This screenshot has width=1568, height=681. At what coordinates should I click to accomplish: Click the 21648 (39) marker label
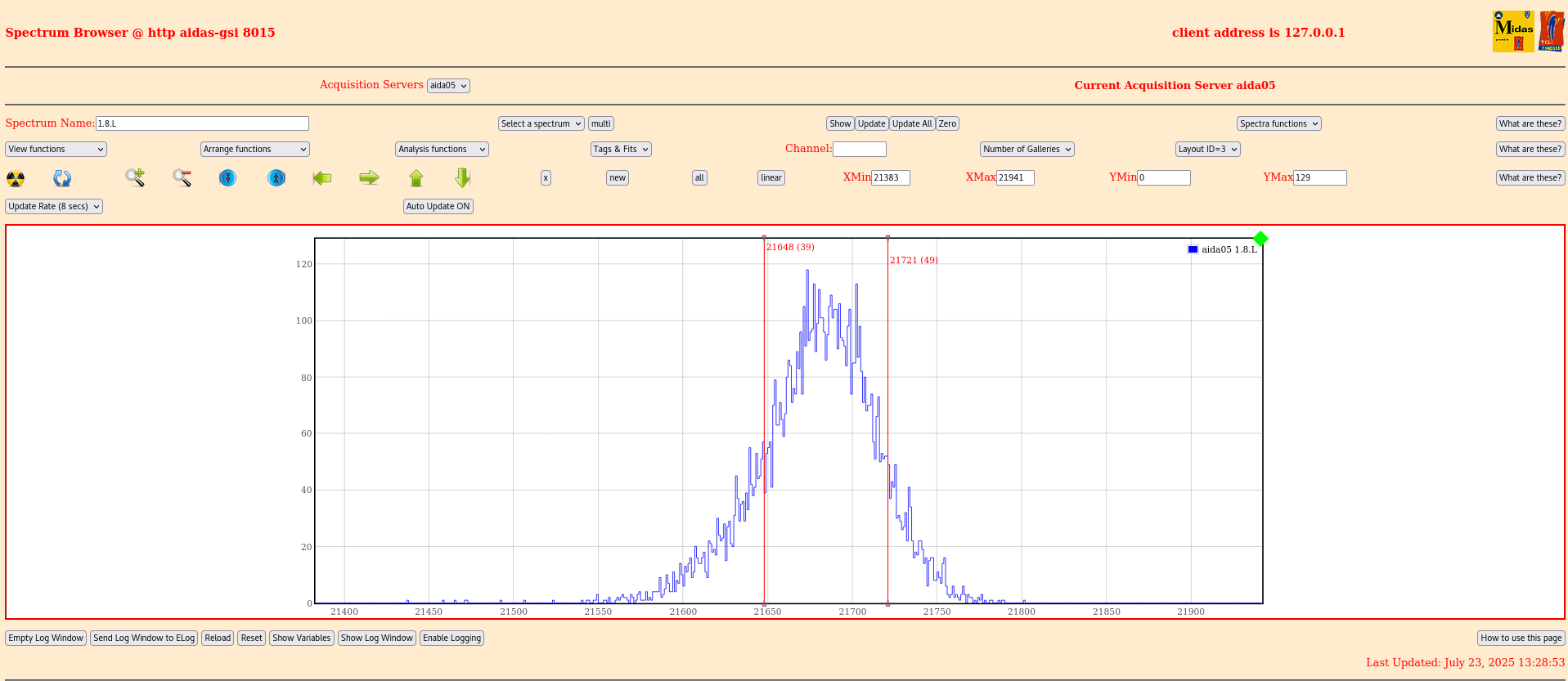pos(790,247)
